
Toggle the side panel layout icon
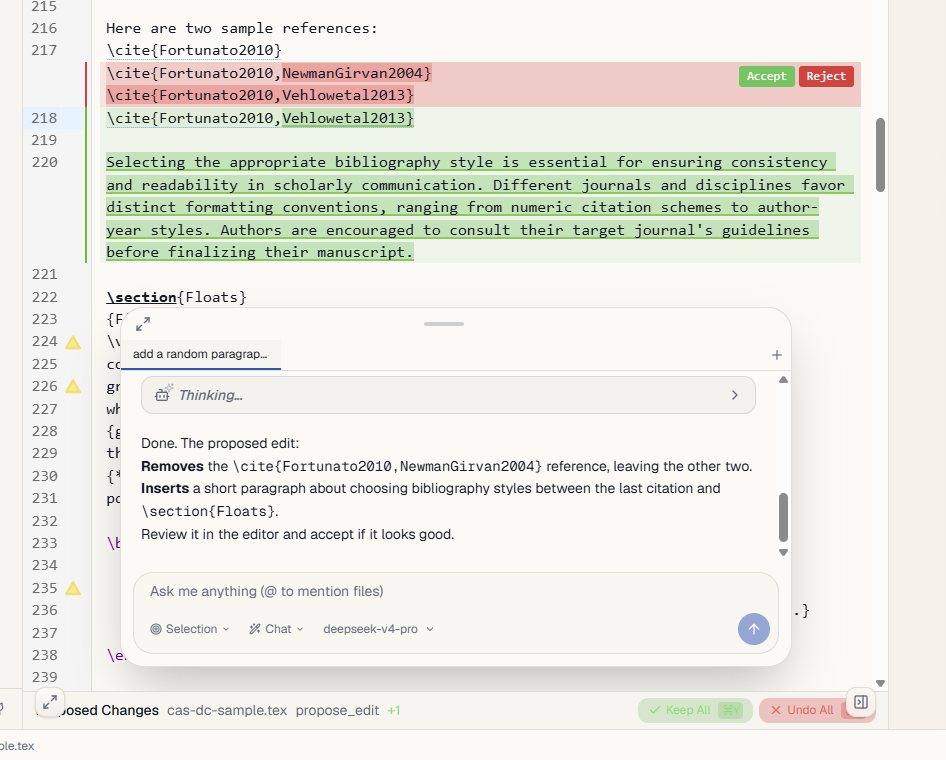[861, 702]
